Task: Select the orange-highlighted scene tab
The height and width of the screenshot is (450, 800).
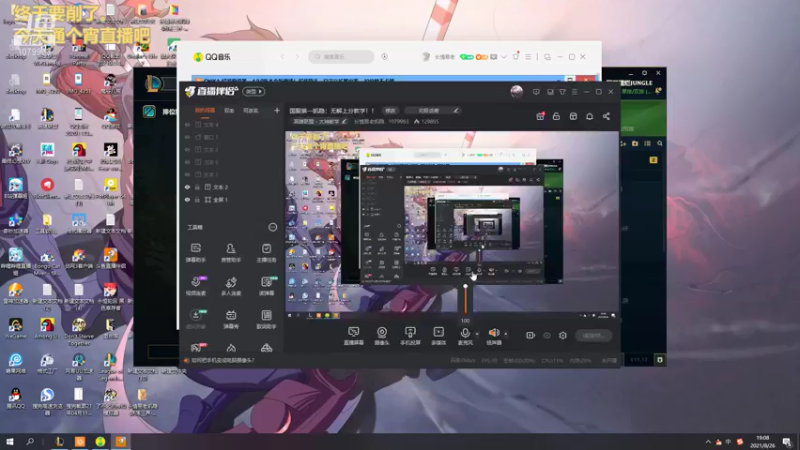Action: pos(205,111)
